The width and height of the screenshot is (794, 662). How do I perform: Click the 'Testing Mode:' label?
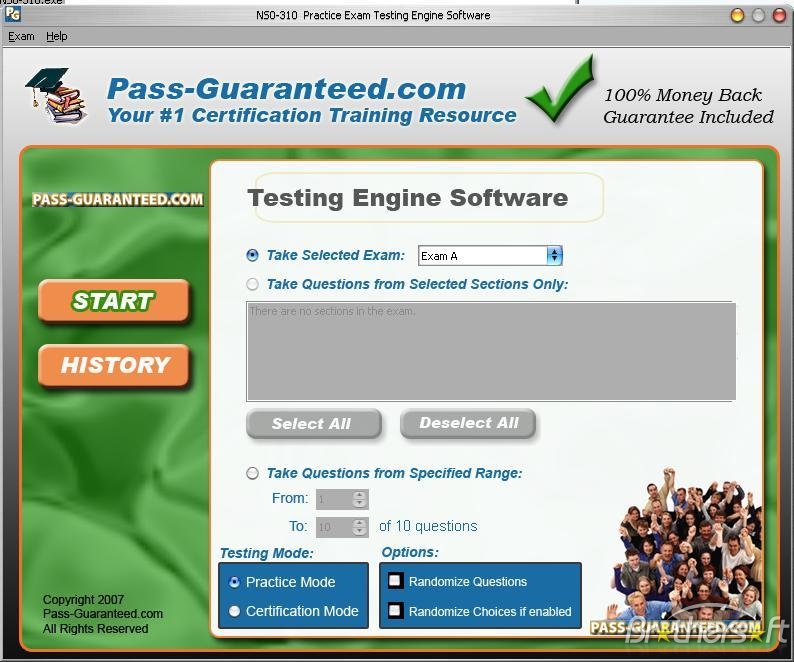pos(266,553)
